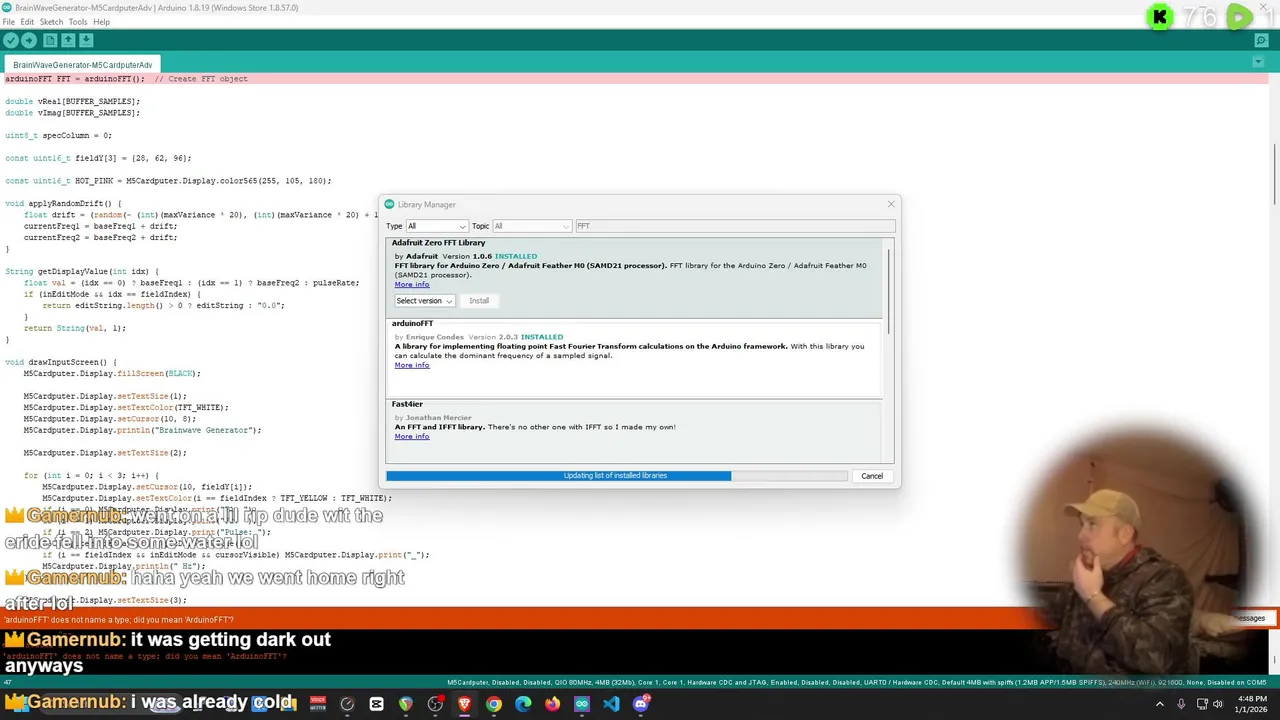Click the green Rumble play logo icon
This screenshot has height=720, width=1280.
1239,17
